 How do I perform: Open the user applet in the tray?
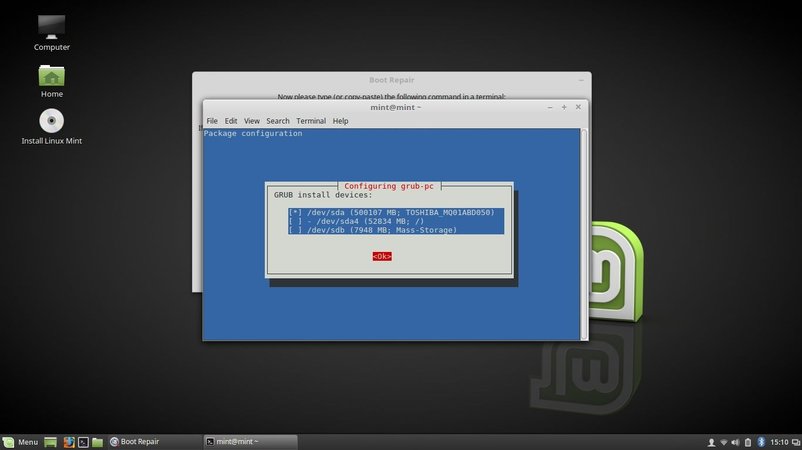click(x=710, y=441)
